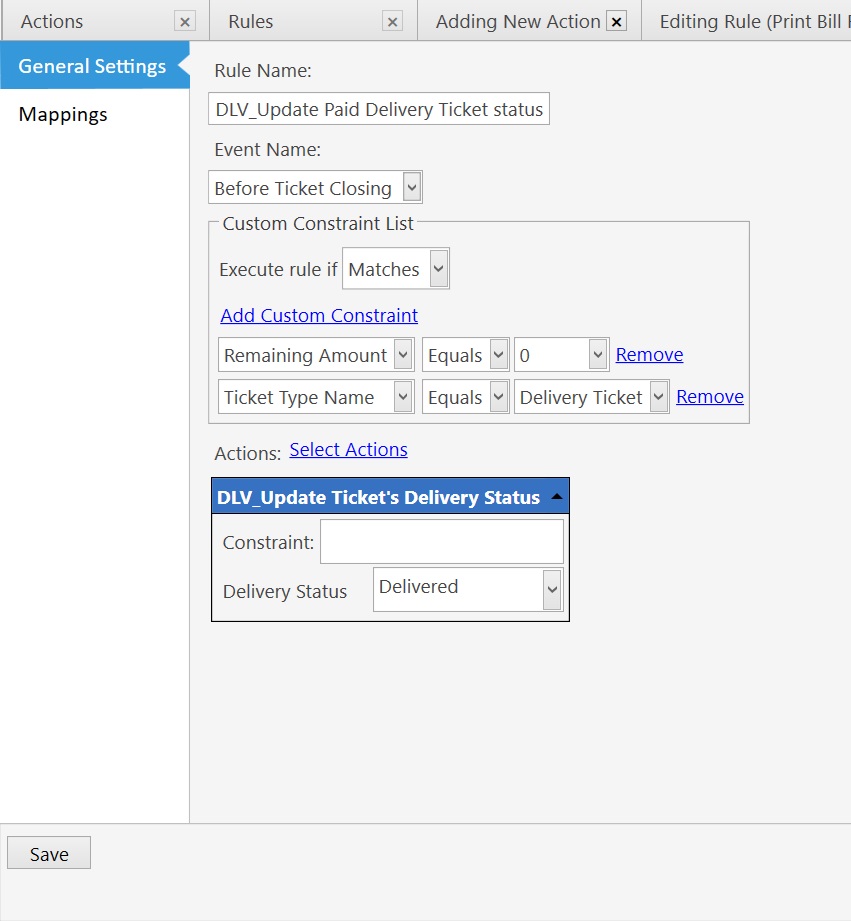The height and width of the screenshot is (921, 851).
Task: Click inside the Rule Name field
Action: [378, 108]
